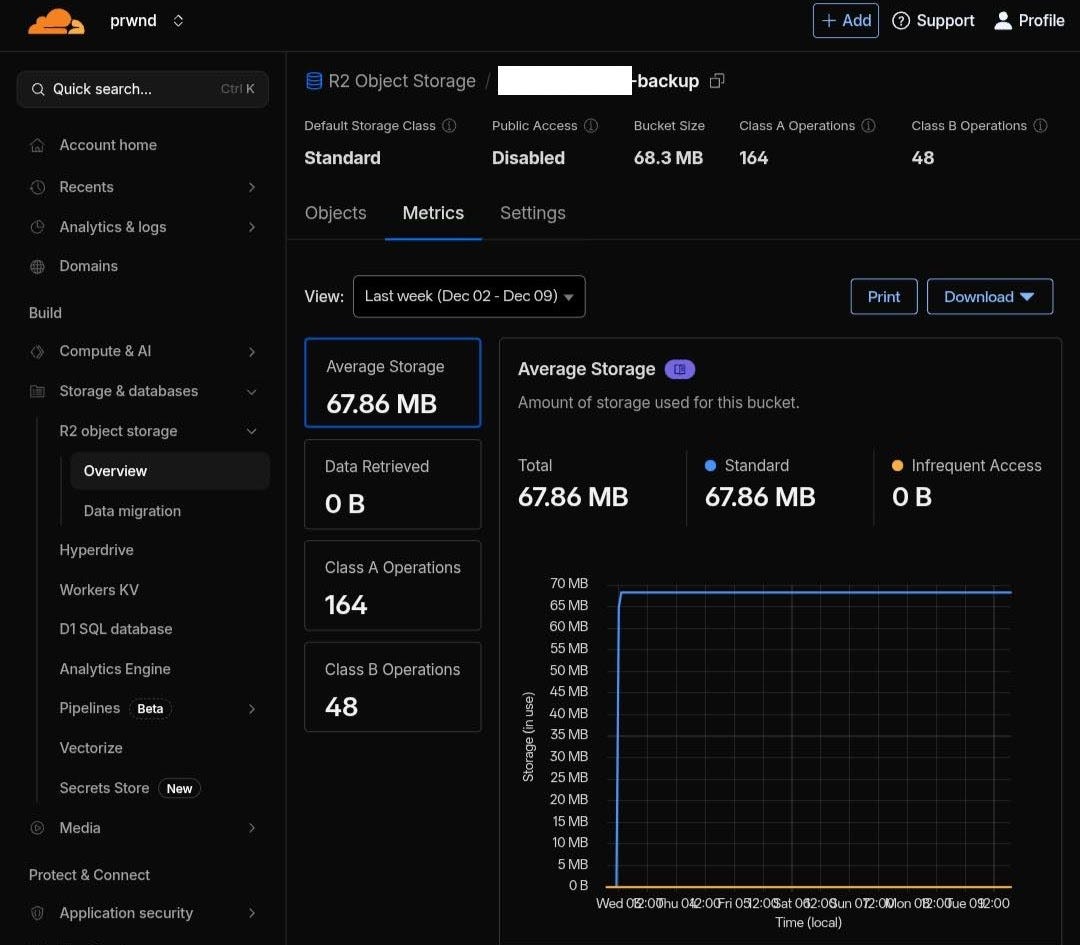
Task: Collapse Storage & databases section
Action: (251, 392)
